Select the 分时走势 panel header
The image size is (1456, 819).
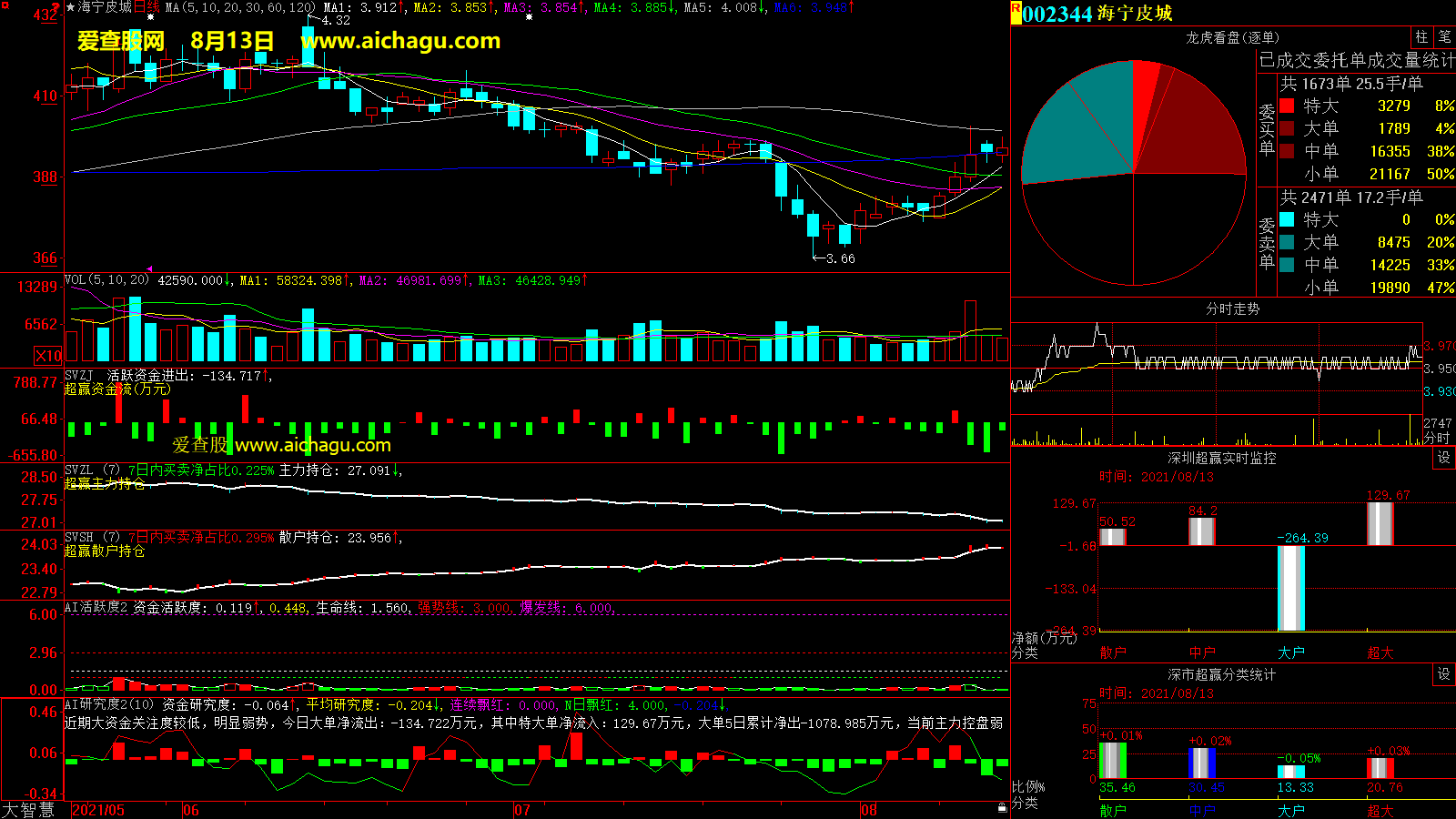tap(1232, 309)
